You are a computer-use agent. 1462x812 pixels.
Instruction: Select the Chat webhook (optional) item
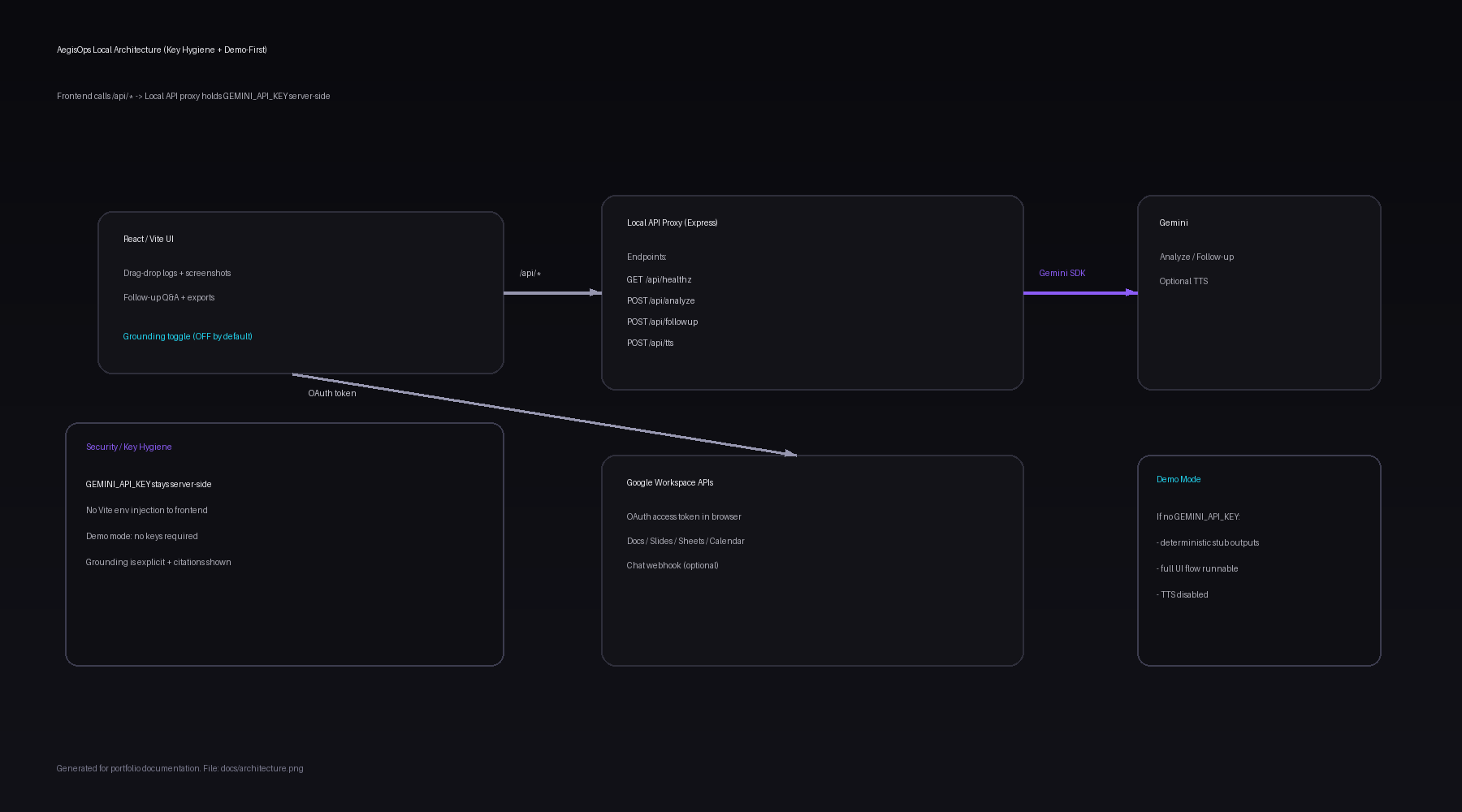[x=672, y=564]
